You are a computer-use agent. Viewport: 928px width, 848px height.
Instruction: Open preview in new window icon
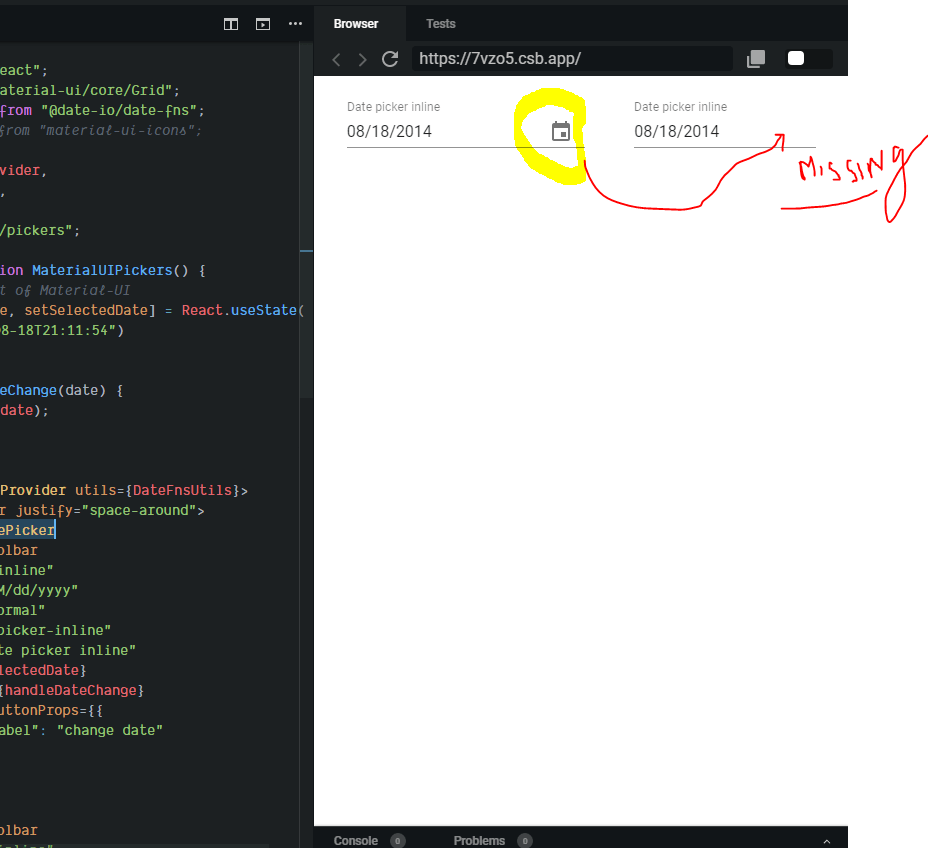pos(755,59)
